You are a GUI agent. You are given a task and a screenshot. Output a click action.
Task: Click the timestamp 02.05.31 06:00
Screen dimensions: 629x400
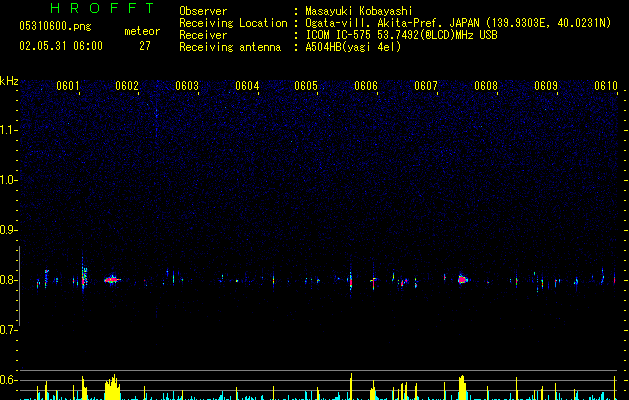61,46
